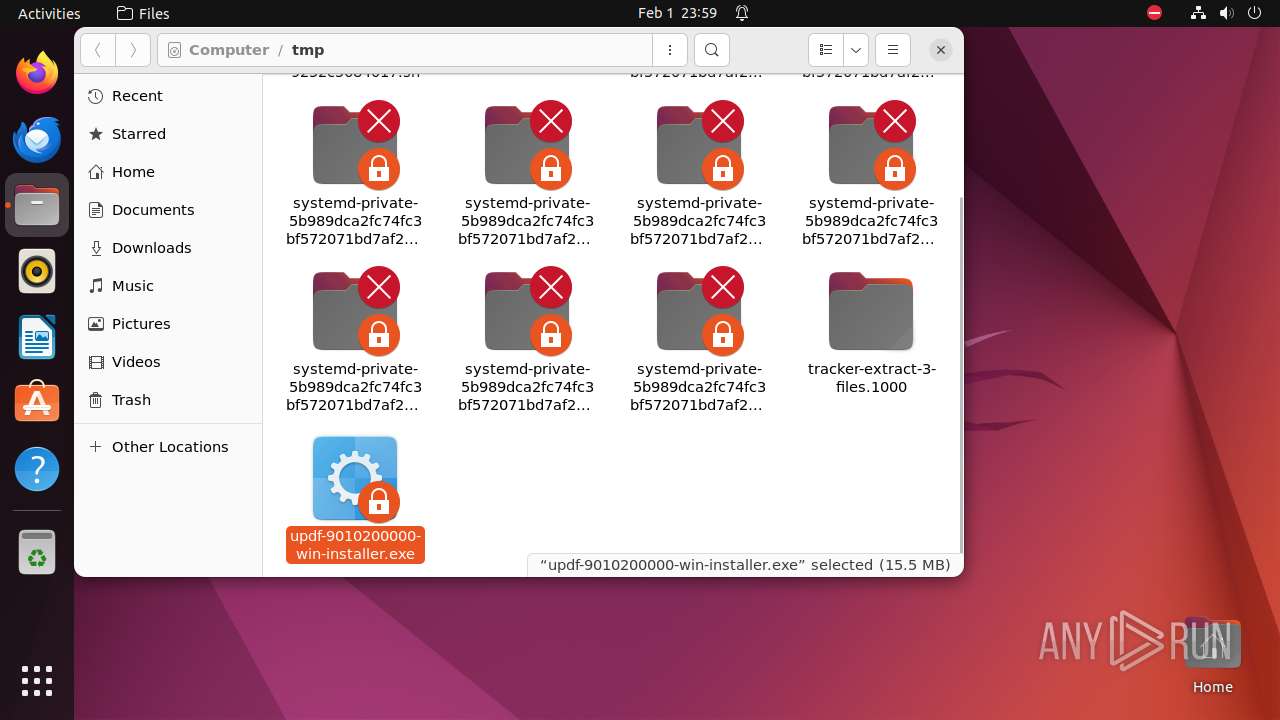This screenshot has height=720, width=1280.
Task: Click the updf-9010200000-win-installer.exe filename label
Action: (355, 545)
